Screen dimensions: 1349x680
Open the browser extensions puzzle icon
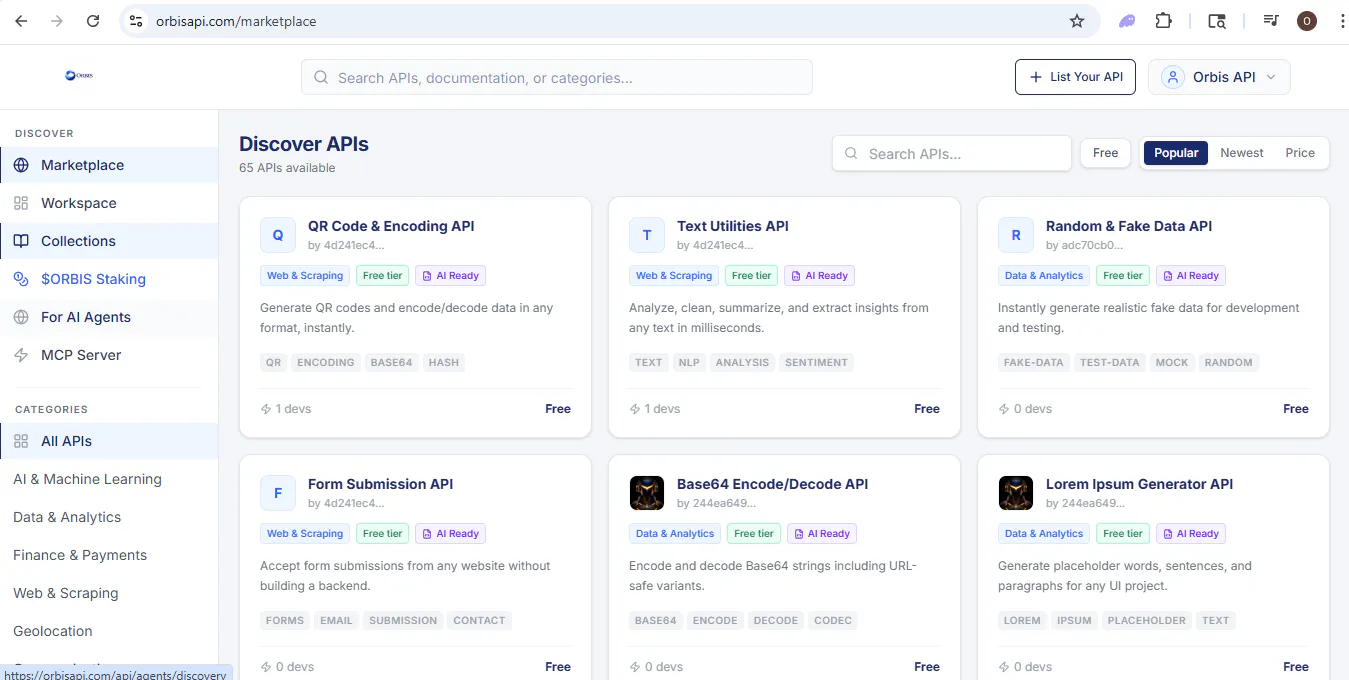click(1163, 21)
